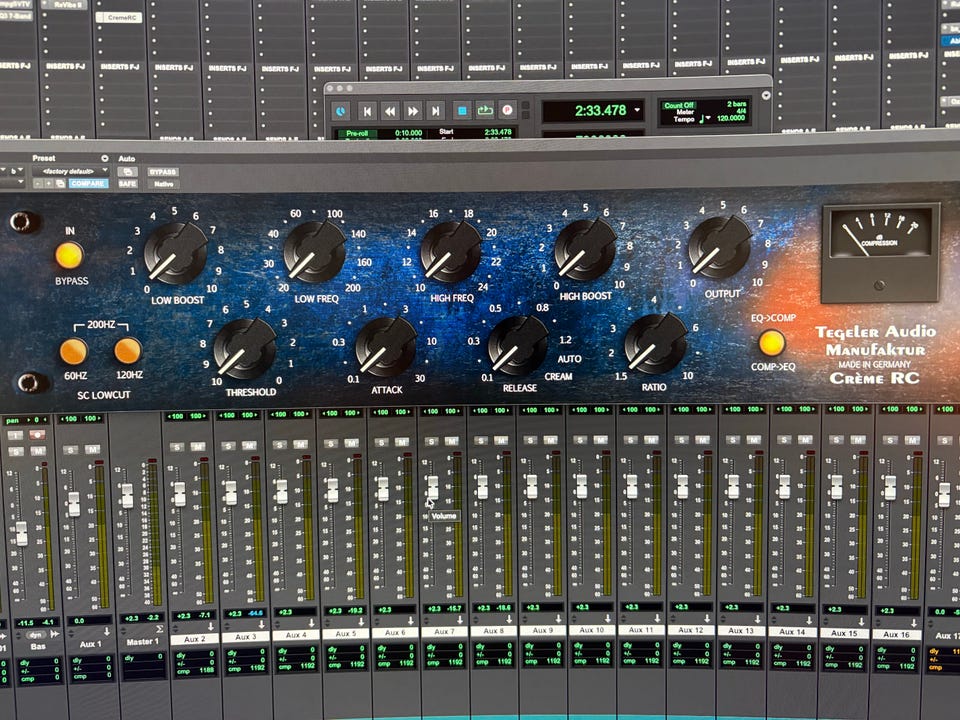
Task: Click the Count Off button
Action: point(679,105)
